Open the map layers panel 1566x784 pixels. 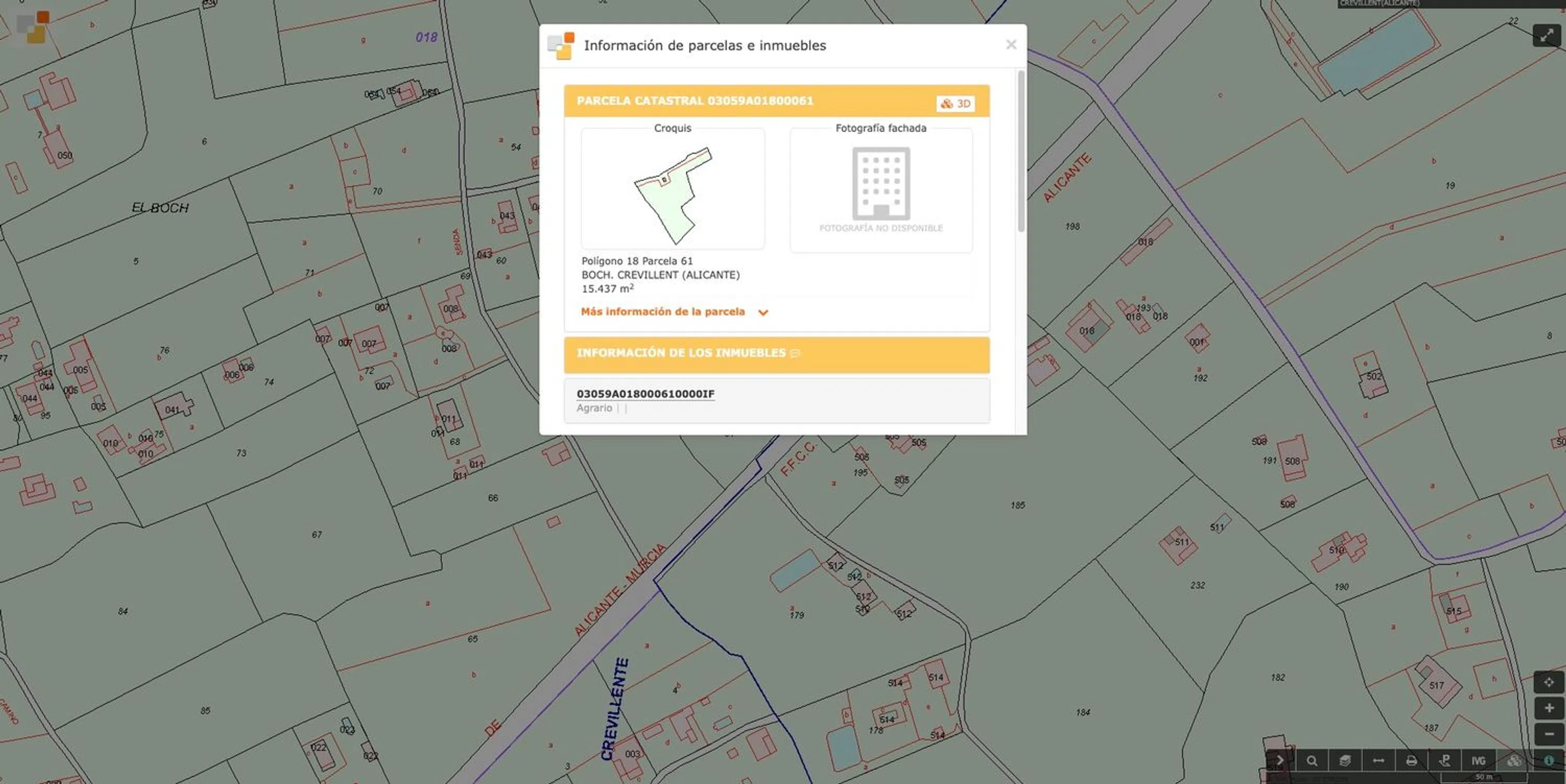(x=1345, y=761)
